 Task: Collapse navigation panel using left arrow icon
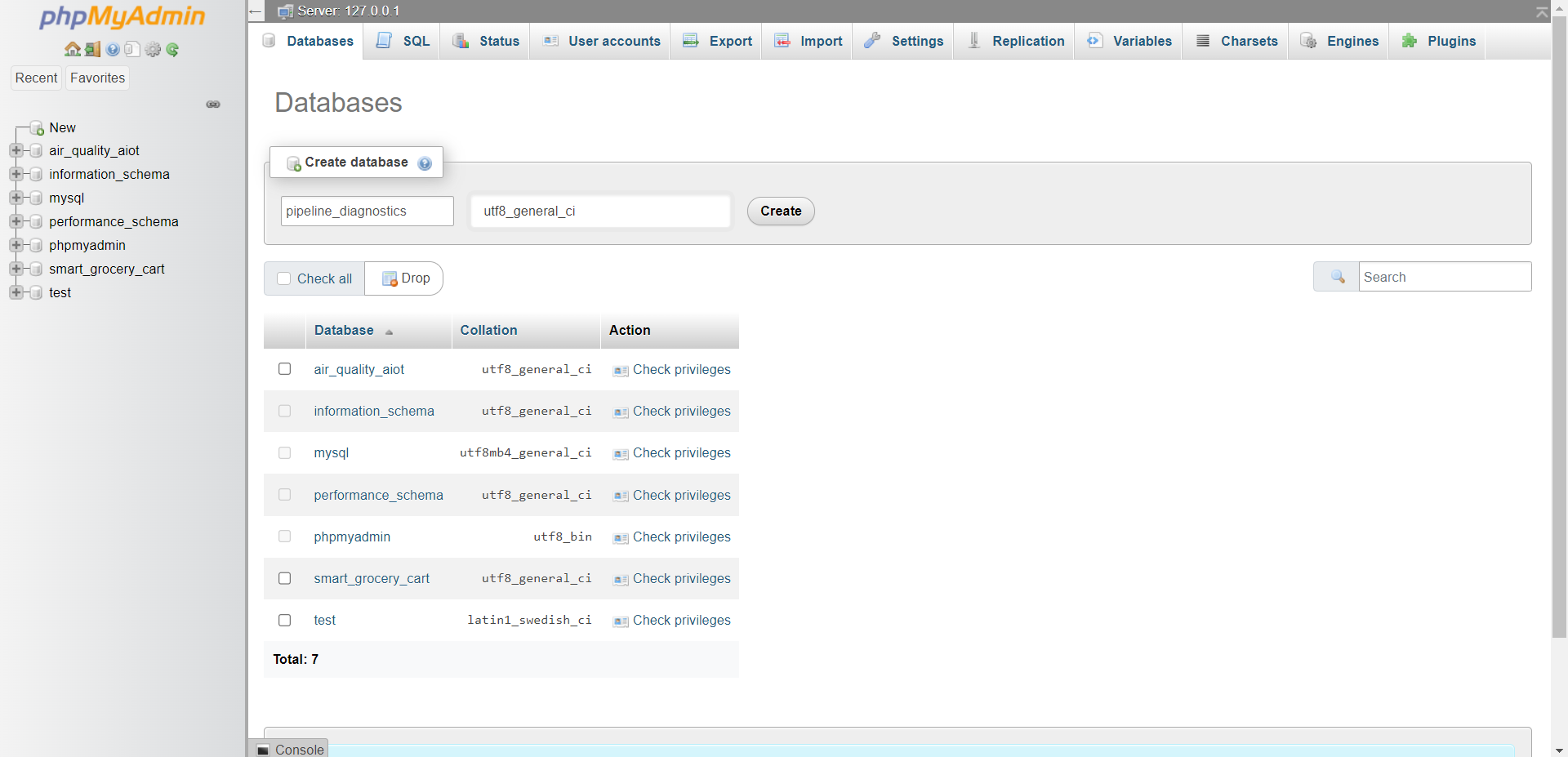[x=256, y=11]
